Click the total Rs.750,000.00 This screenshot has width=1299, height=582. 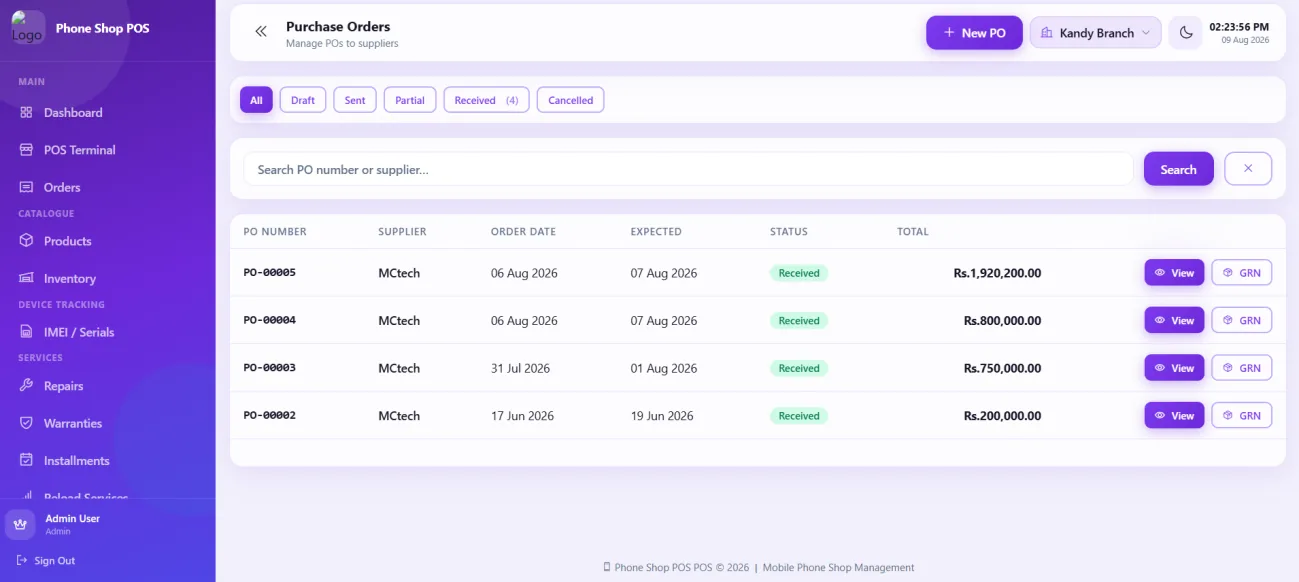point(1002,368)
